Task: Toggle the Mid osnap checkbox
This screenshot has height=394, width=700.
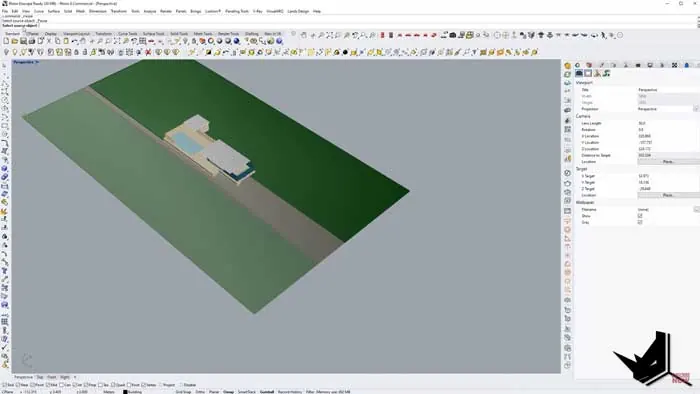Action: (x=47, y=385)
